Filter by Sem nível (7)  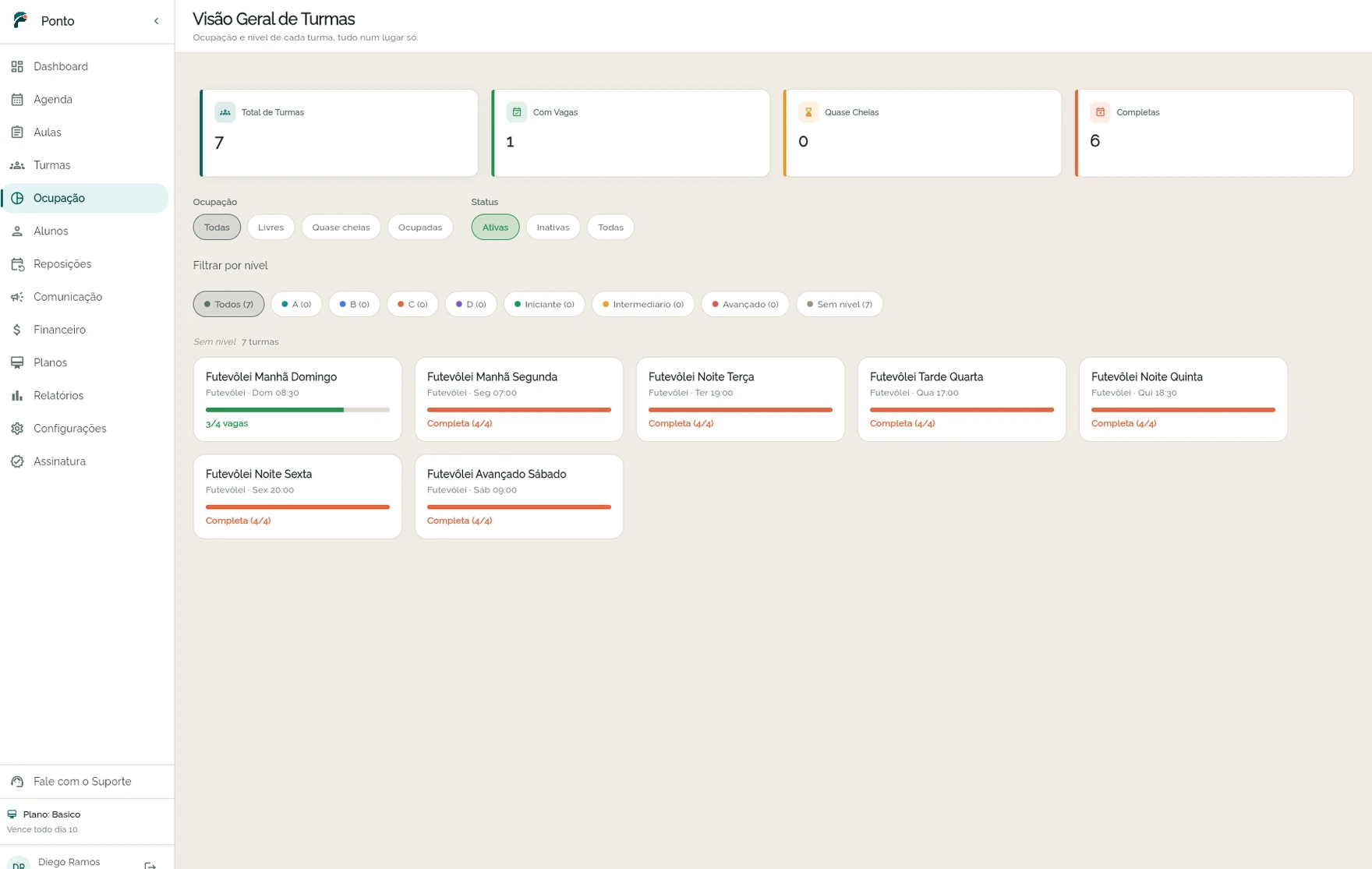click(840, 304)
